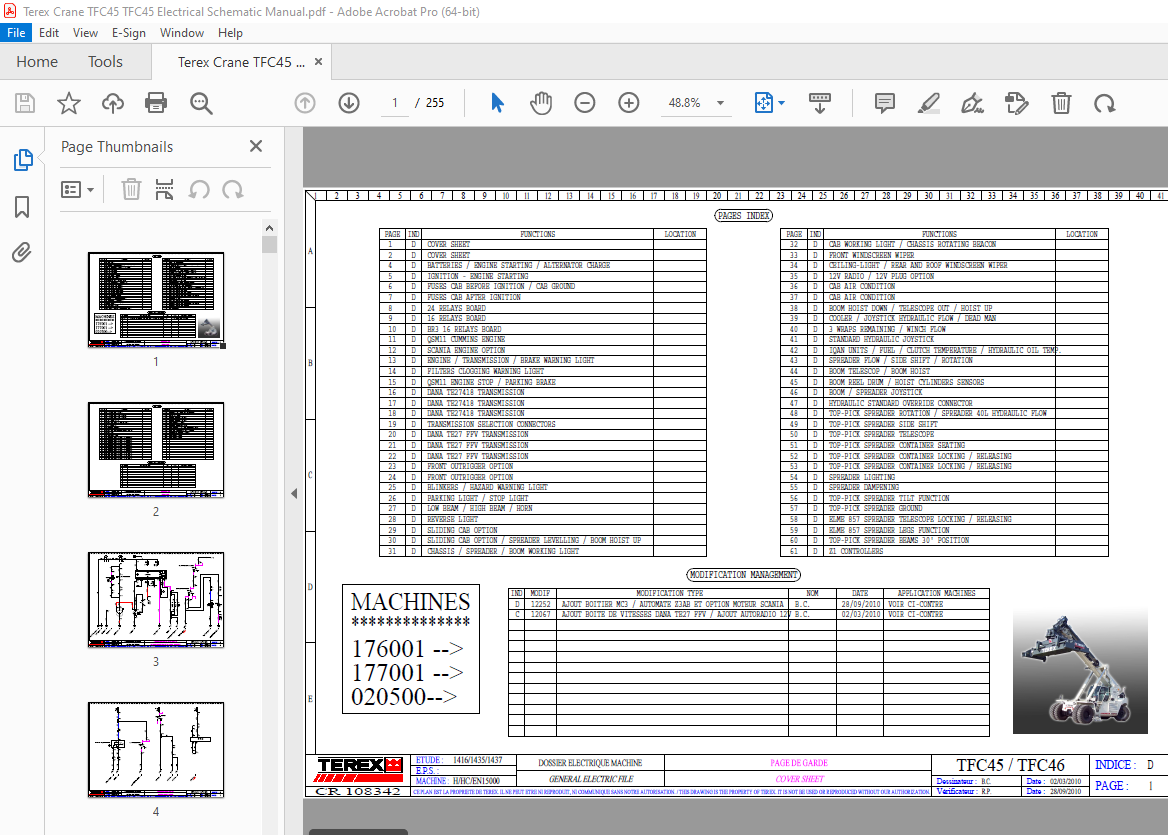This screenshot has width=1168, height=835.
Task: Activate the hand pan tool
Action: pyautogui.click(x=541, y=103)
